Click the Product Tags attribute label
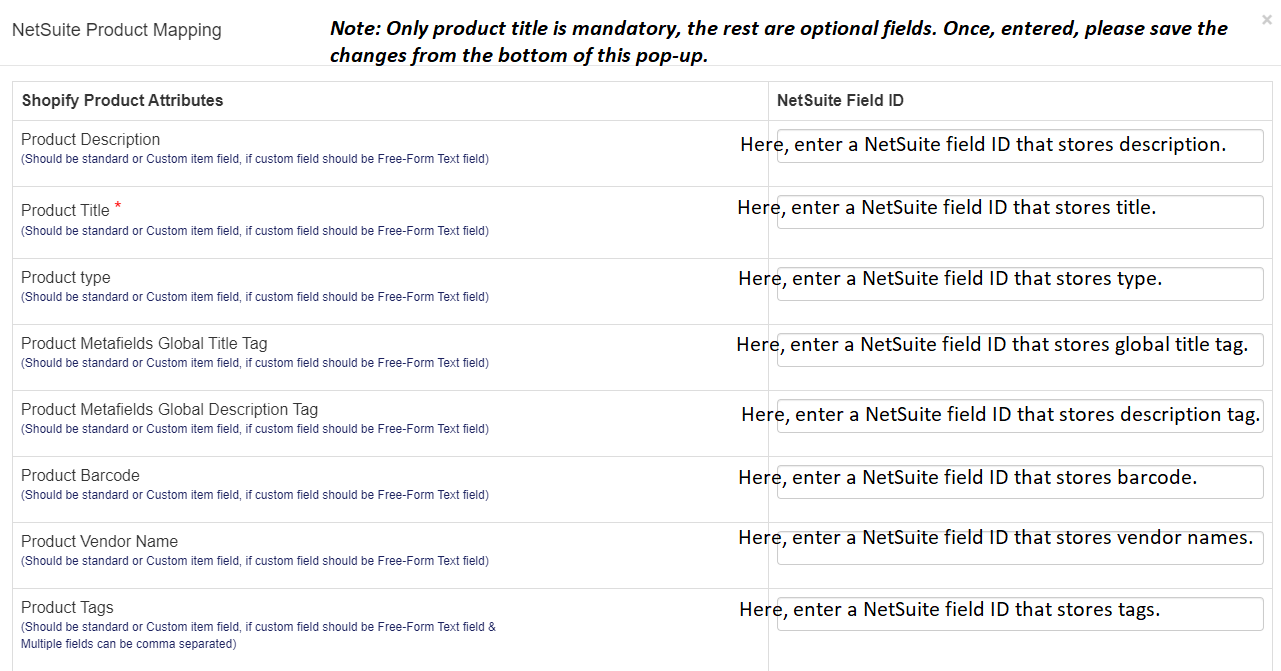Viewport: 1281px width, 671px height. (x=67, y=608)
